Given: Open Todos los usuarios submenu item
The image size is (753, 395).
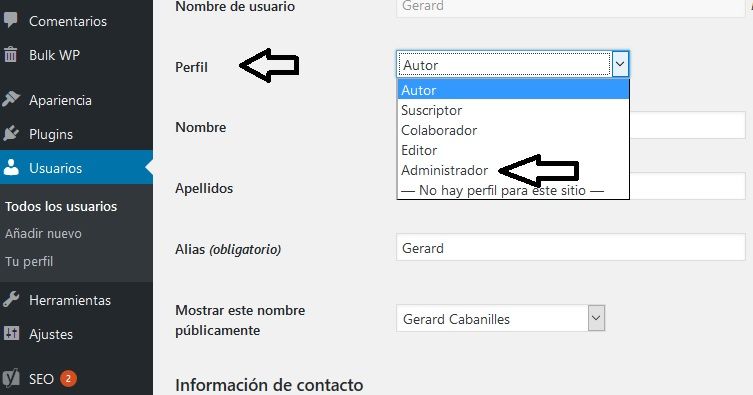Looking at the screenshot, I should click(x=61, y=206).
